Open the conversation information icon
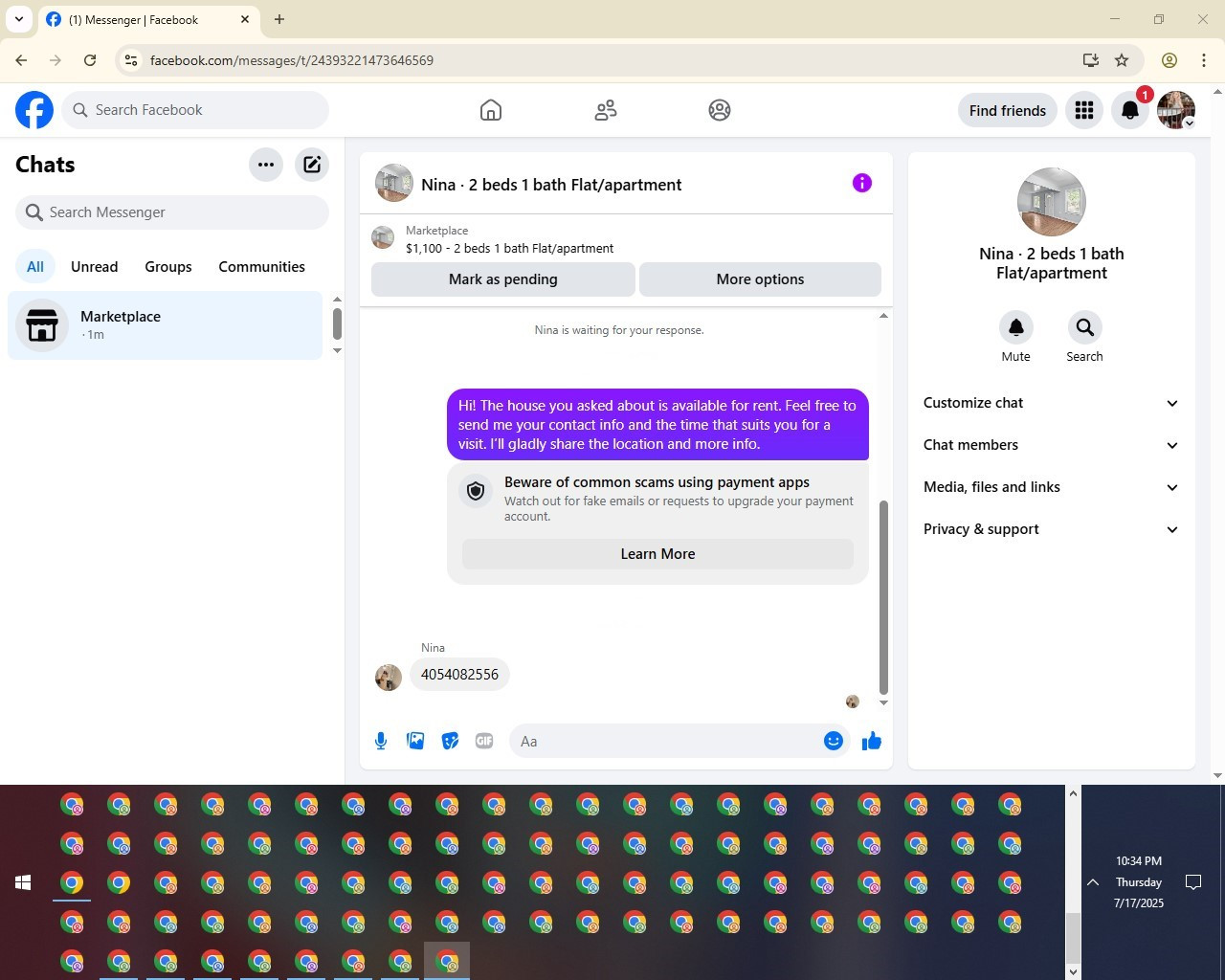Image resolution: width=1225 pixels, height=980 pixels. pyautogui.click(x=862, y=183)
